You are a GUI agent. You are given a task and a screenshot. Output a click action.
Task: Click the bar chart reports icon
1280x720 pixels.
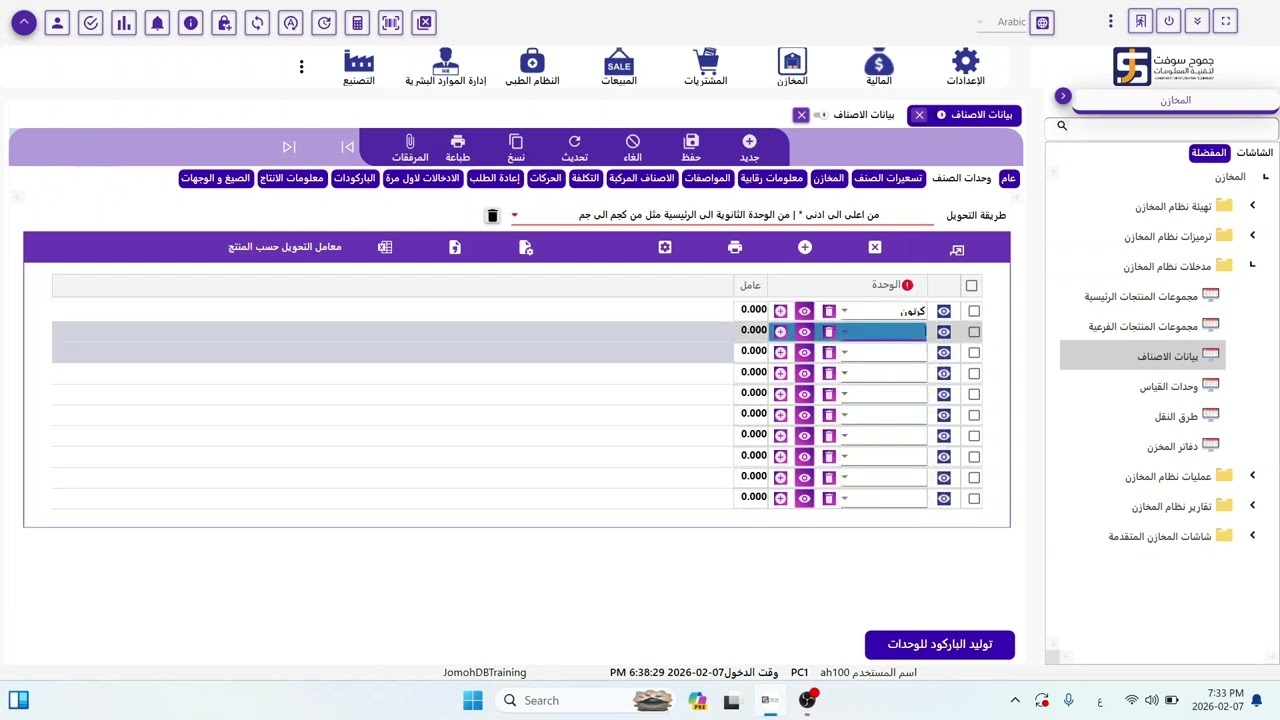124,22
